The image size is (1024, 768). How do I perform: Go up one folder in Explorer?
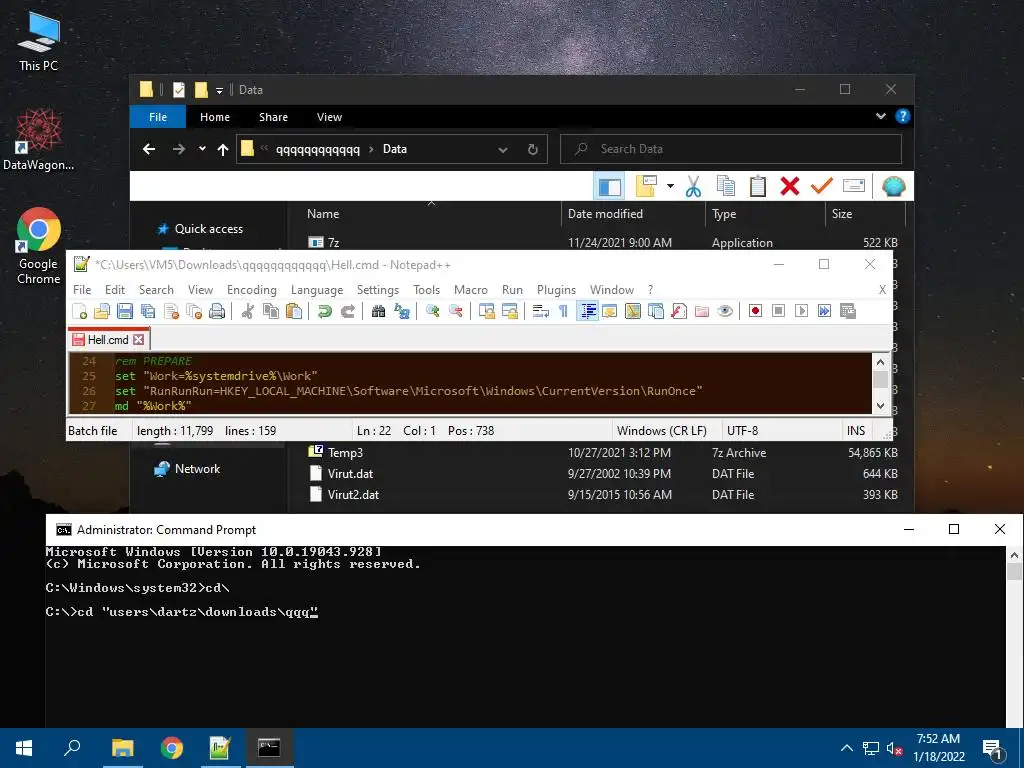(223, 150)
